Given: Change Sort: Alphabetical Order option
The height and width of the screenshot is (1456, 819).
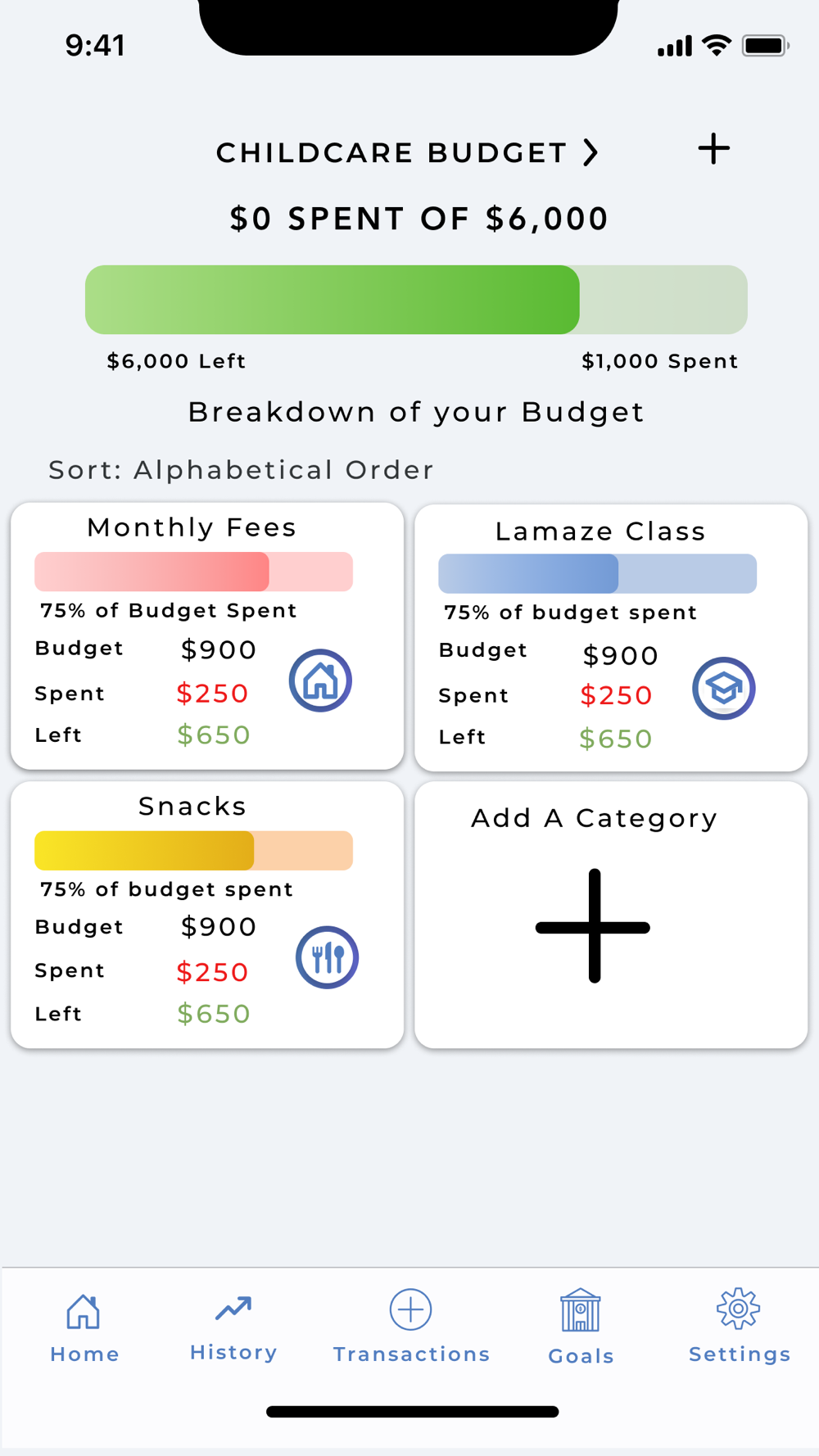Looking at the screenshot, I should (x=241, y=470).
